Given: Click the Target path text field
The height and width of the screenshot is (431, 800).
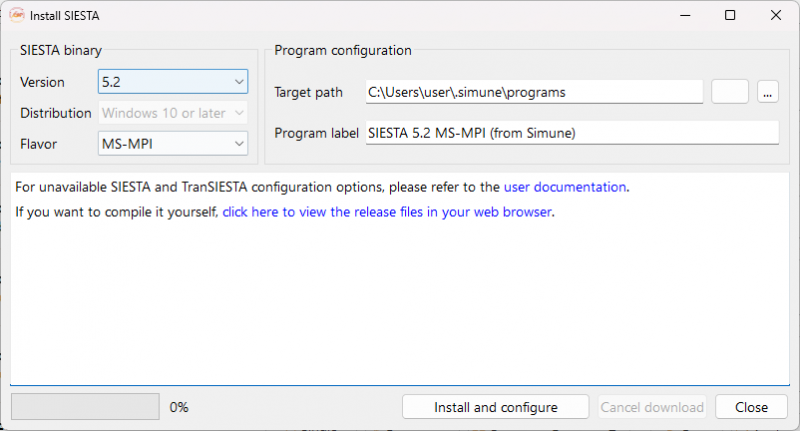Looking at the screenshot, I should 534,92.
